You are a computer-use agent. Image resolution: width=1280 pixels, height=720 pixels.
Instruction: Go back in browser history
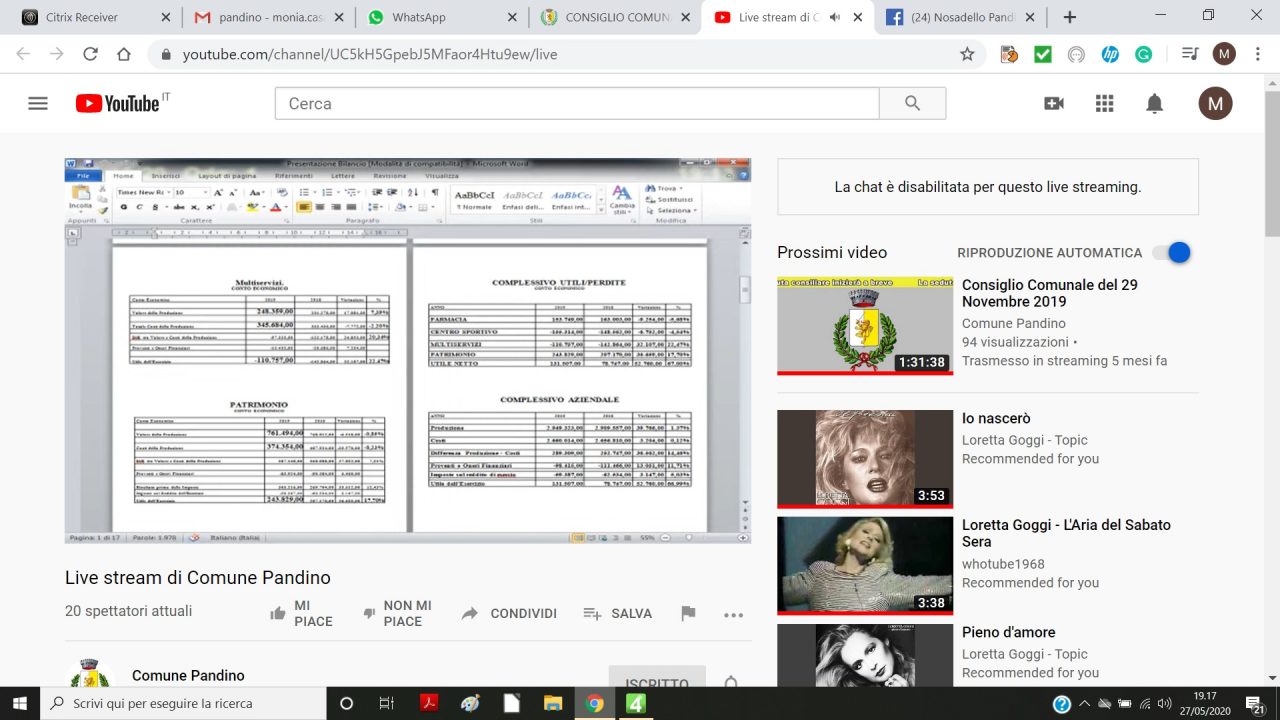(23, 55)
